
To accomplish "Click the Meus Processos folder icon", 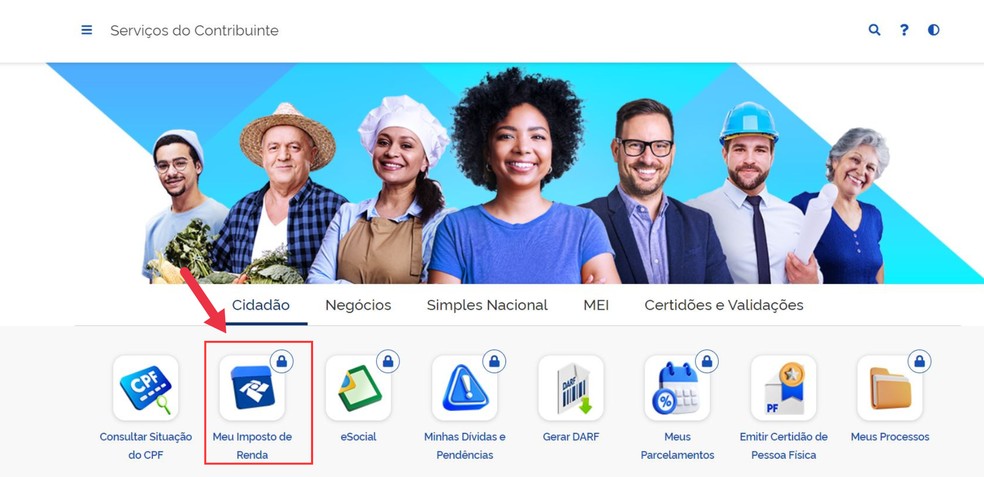I will click(x=890, y=388).
